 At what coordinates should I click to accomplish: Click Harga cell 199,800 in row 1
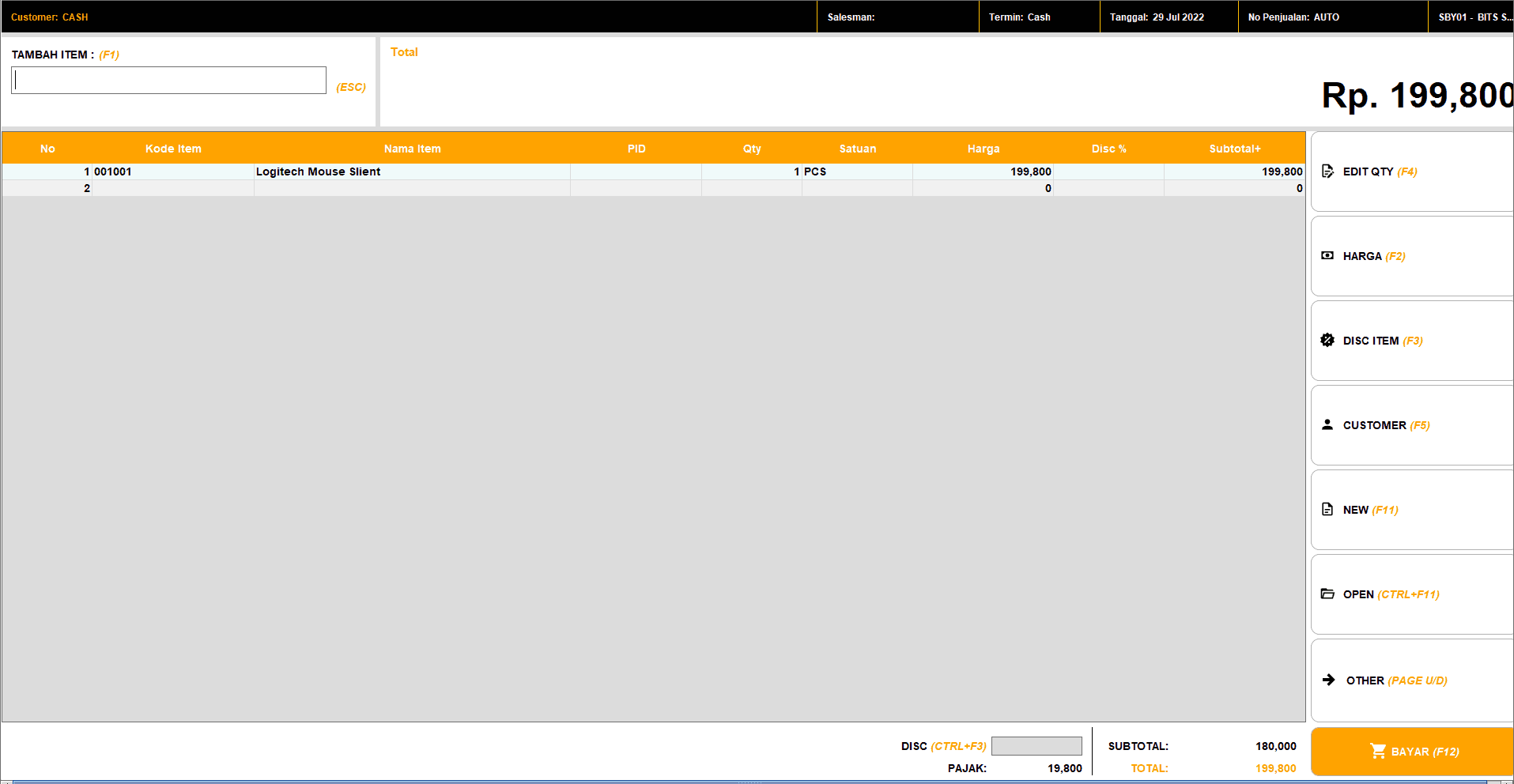pyautogui.click(x=984, y=171)
